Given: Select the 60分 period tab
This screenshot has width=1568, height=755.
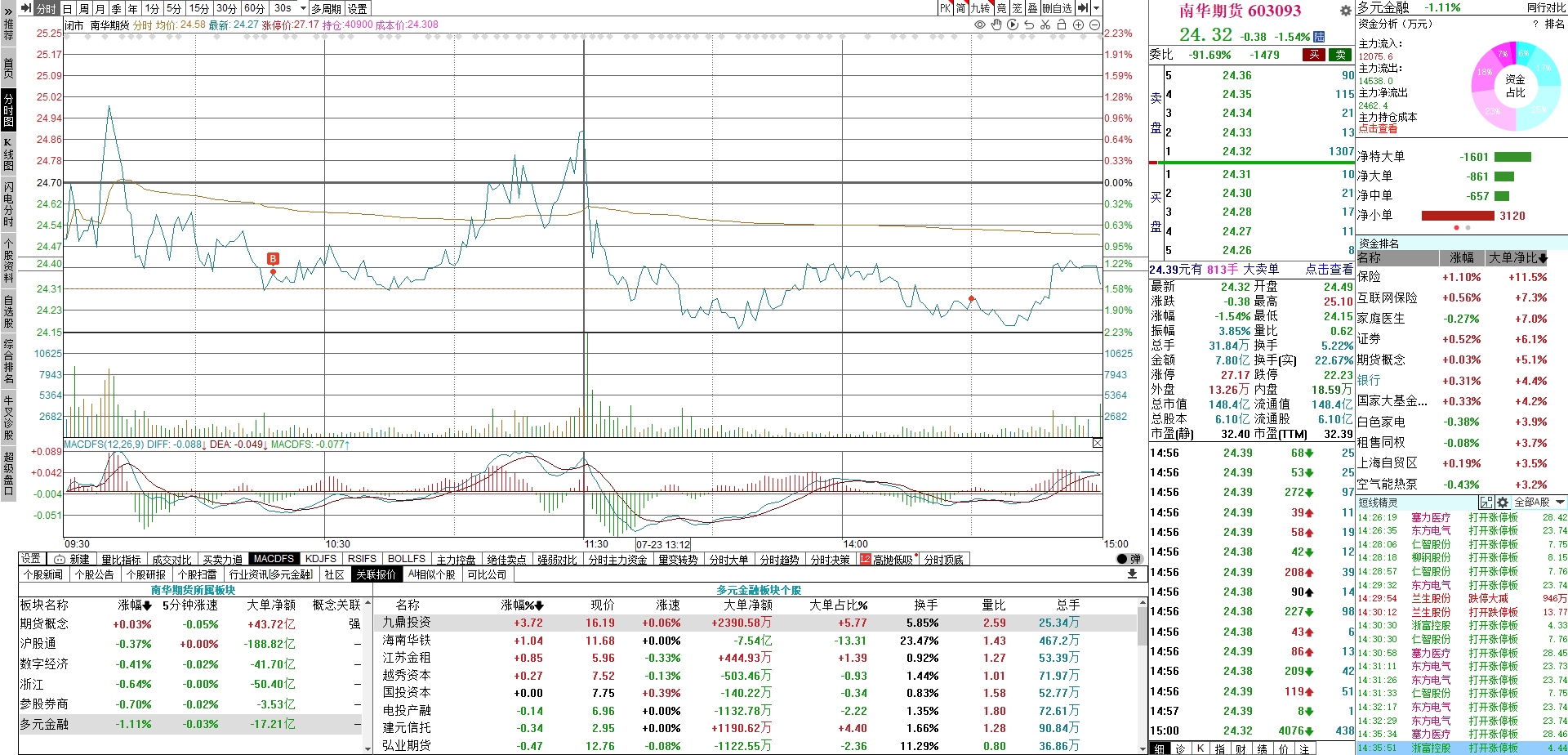Looking at the screenshot, I should point(255,8).
